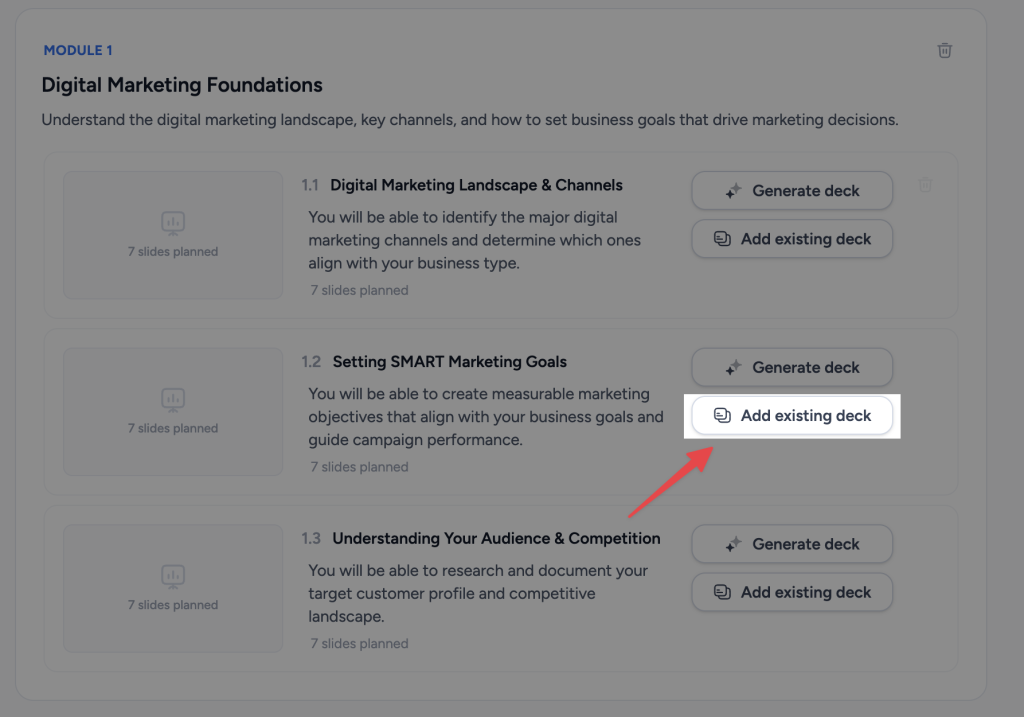Open lesson title Digital Marketing Landscape & Channels

tap(476, 185)
